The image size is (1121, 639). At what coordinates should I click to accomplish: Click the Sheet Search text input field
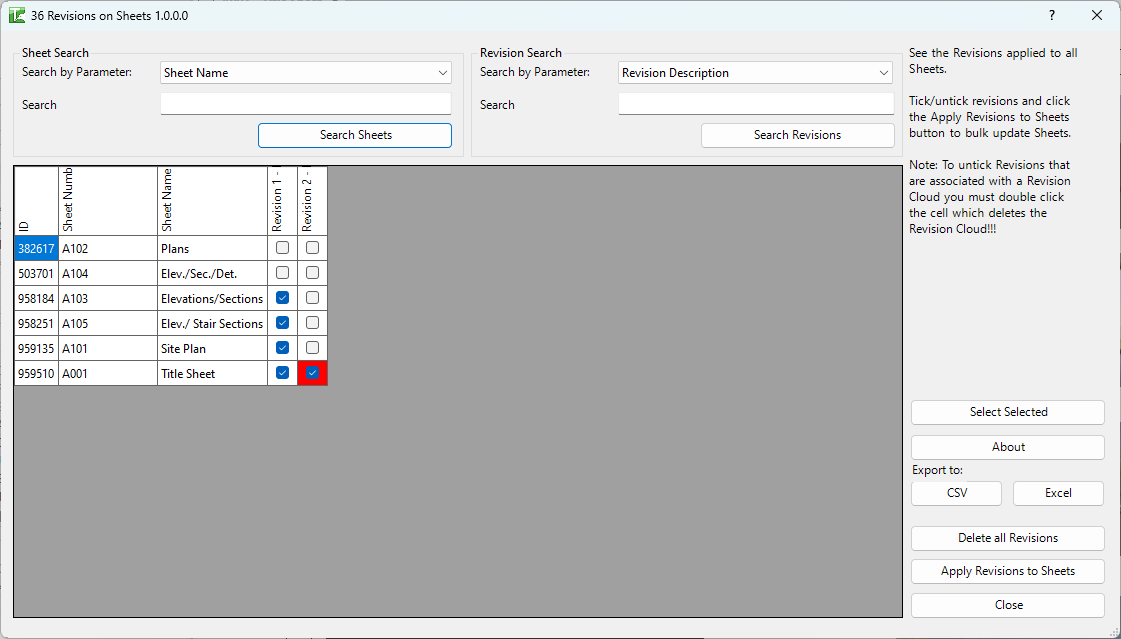[x=305, y=103]
